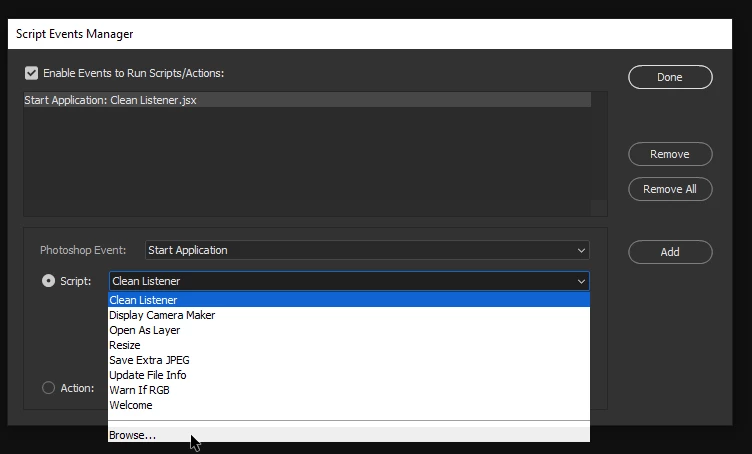Select the Action radio button
Screen dimensions: 752x454
click(x=48, y=387)
